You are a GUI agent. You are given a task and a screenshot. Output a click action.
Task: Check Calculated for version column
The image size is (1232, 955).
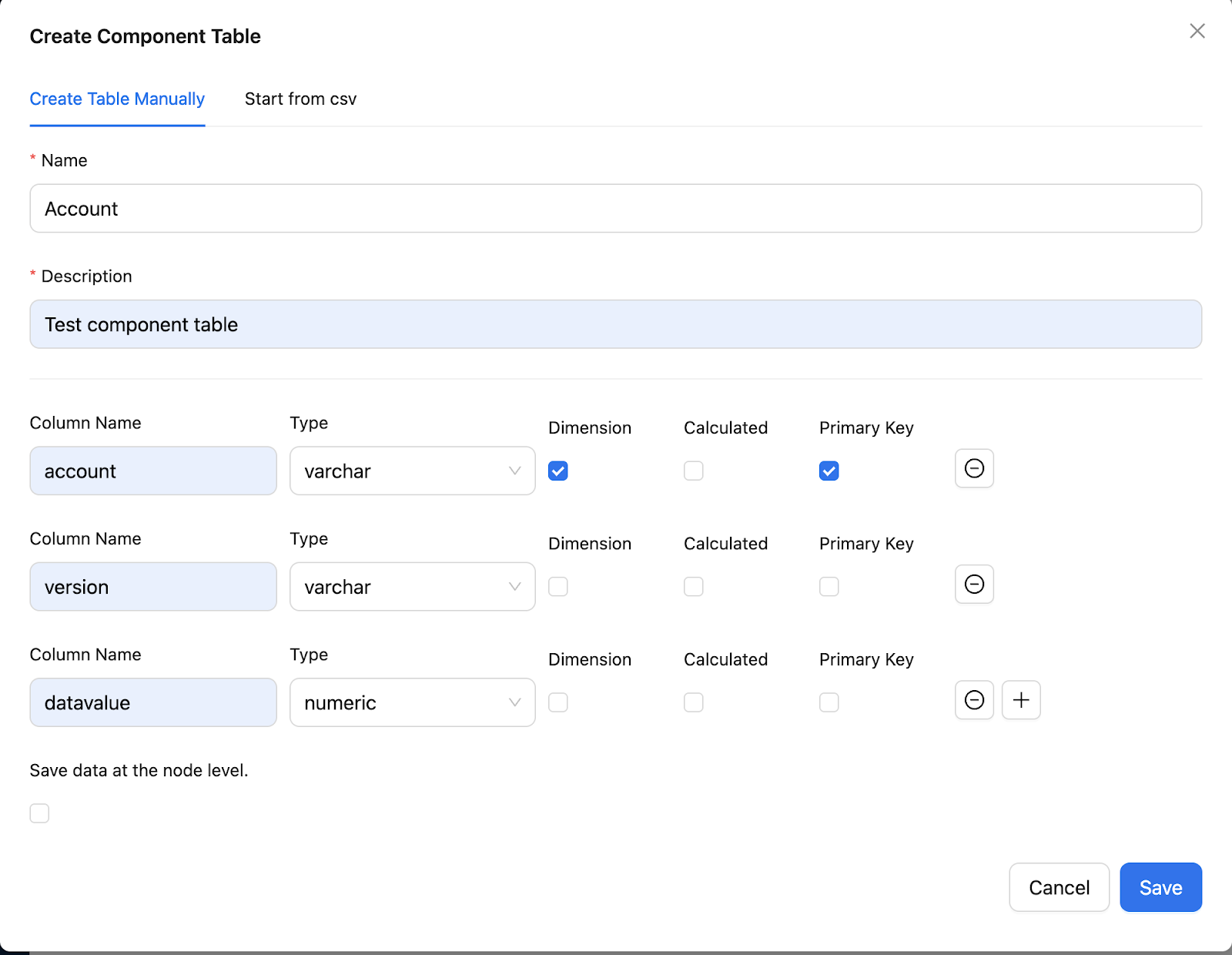694,587
